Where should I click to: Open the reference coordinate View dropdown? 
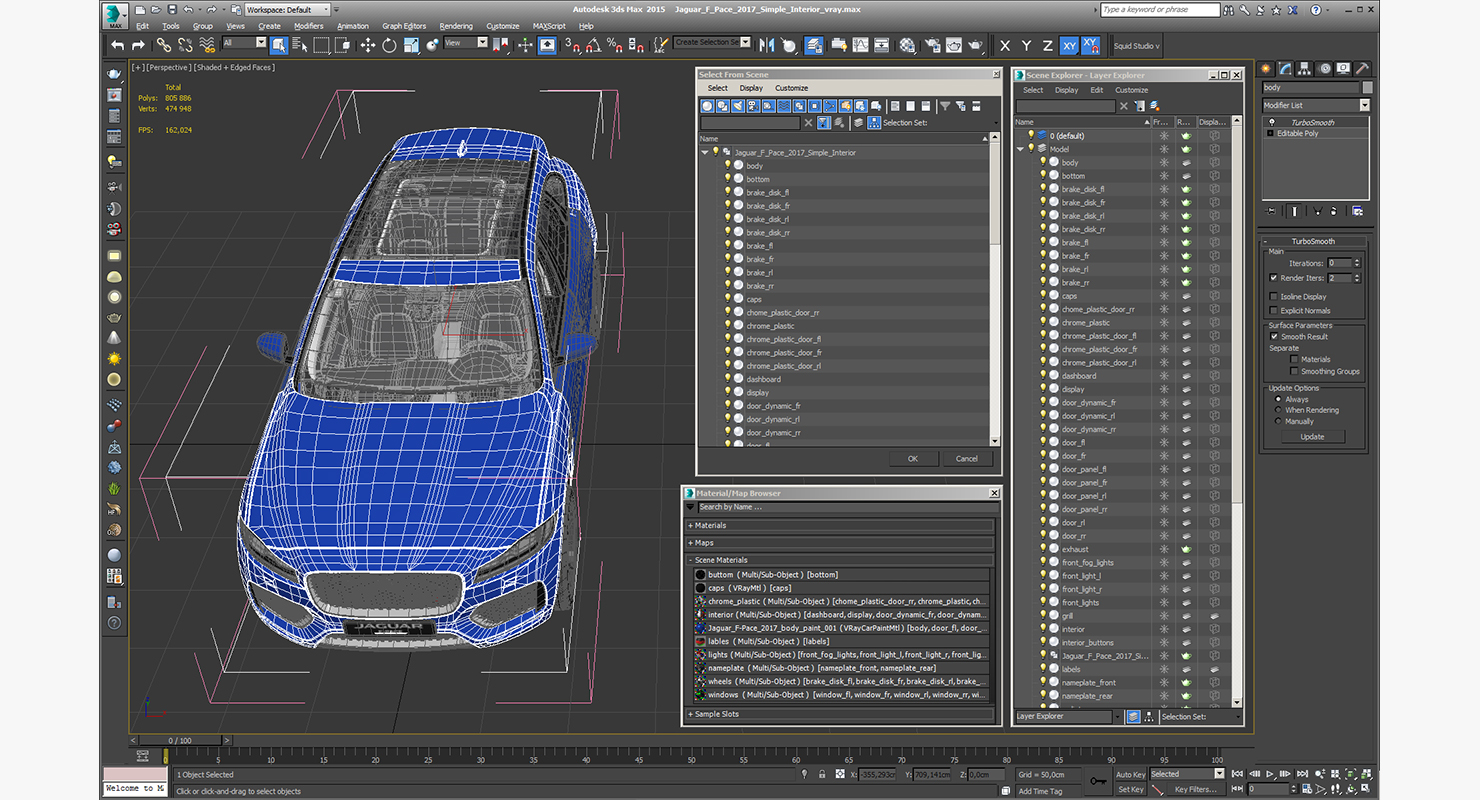click(465, 43)
